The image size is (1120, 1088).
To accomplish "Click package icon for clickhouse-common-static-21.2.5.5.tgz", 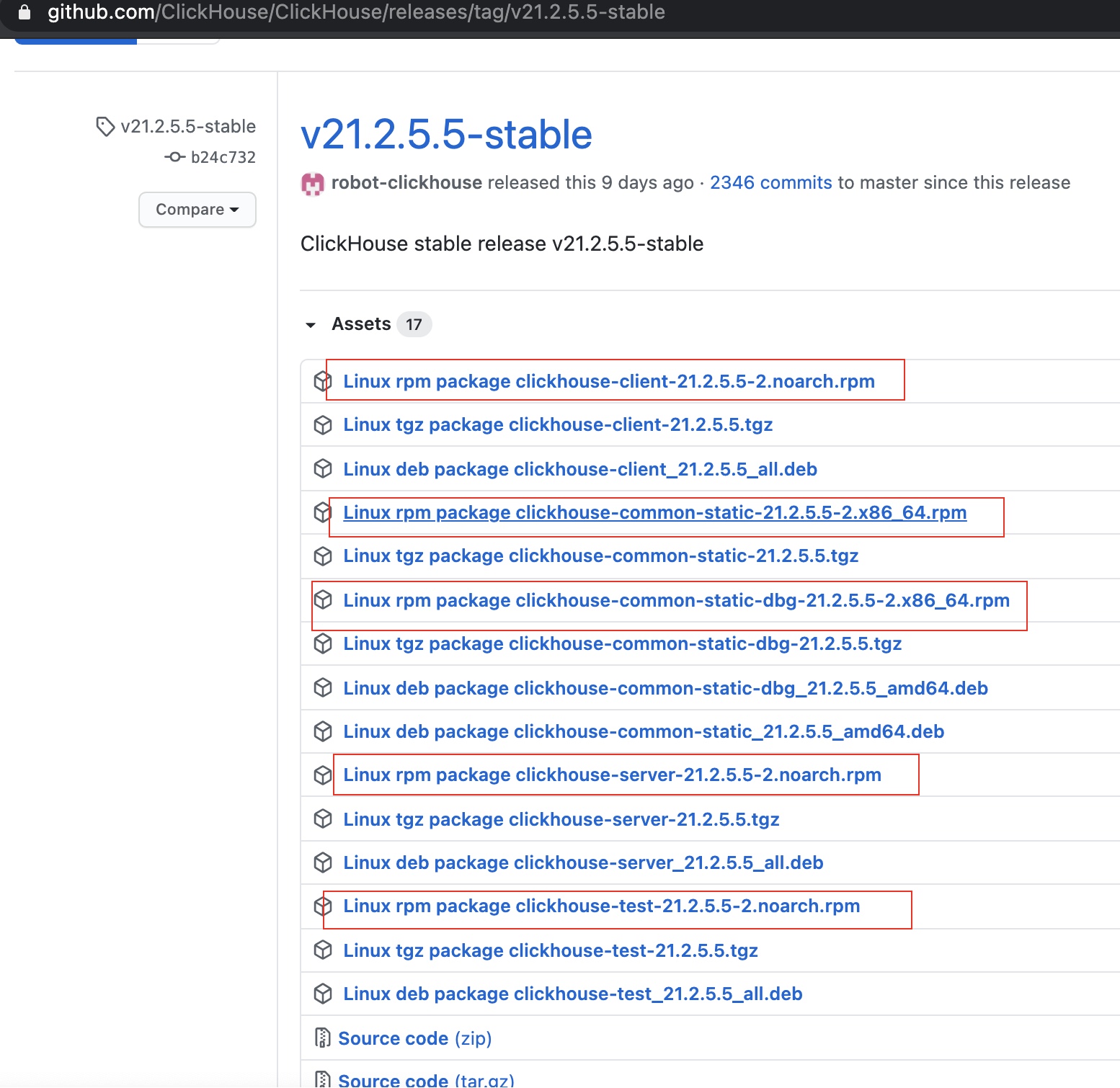I will (x=323, y=556).
